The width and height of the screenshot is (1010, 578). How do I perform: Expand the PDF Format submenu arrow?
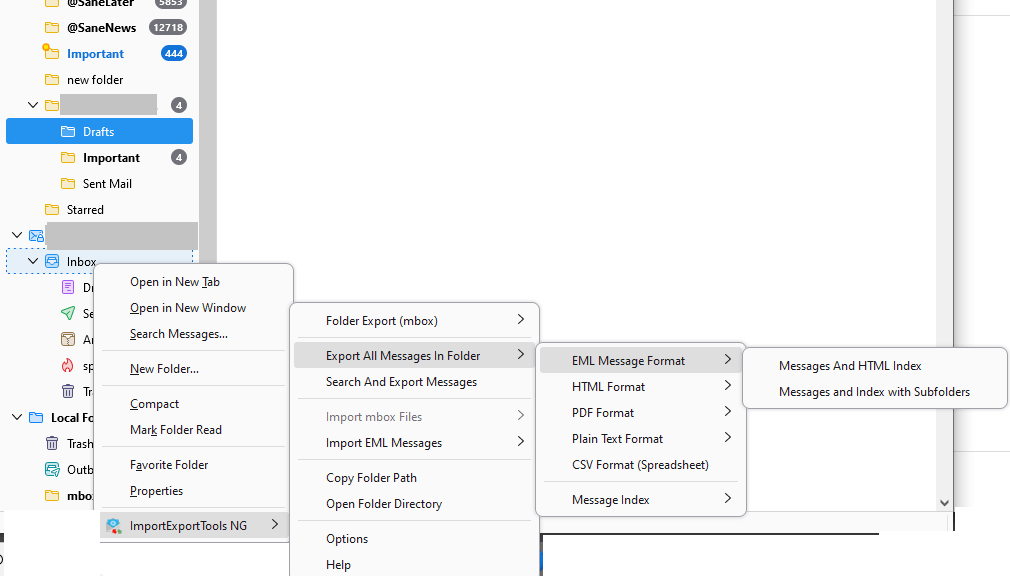(x=727, y=411)
